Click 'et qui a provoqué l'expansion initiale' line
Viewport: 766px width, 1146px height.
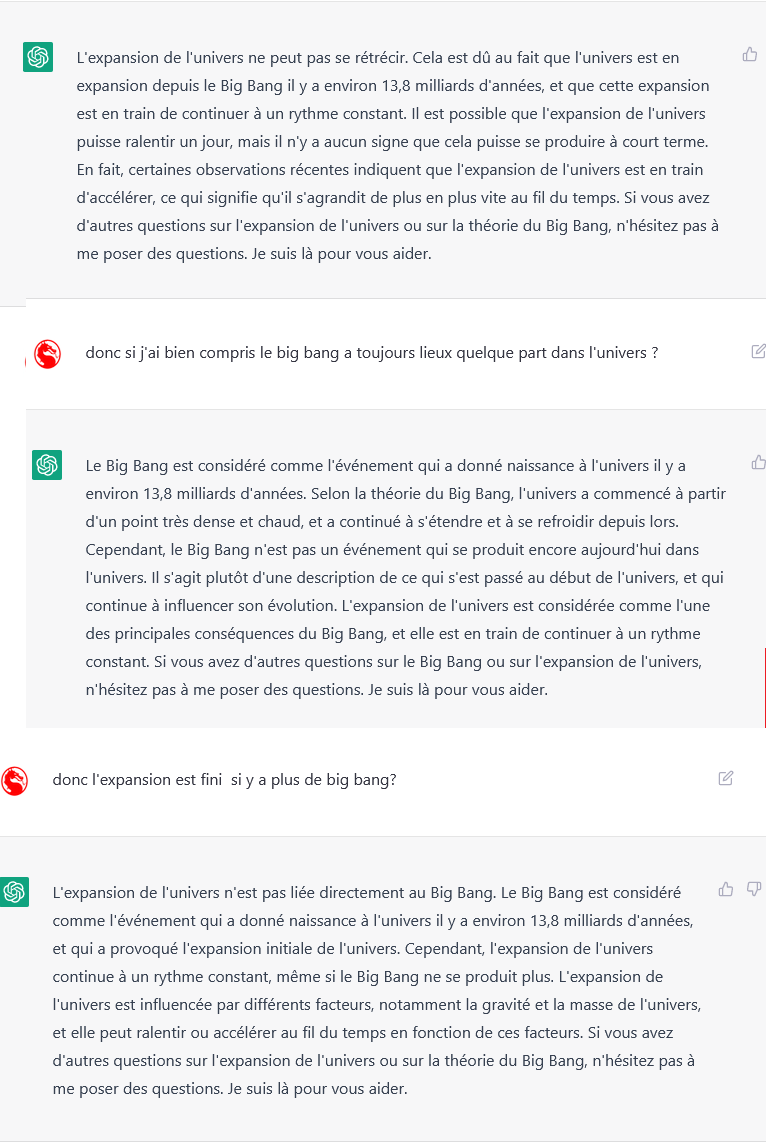[353, 949]
